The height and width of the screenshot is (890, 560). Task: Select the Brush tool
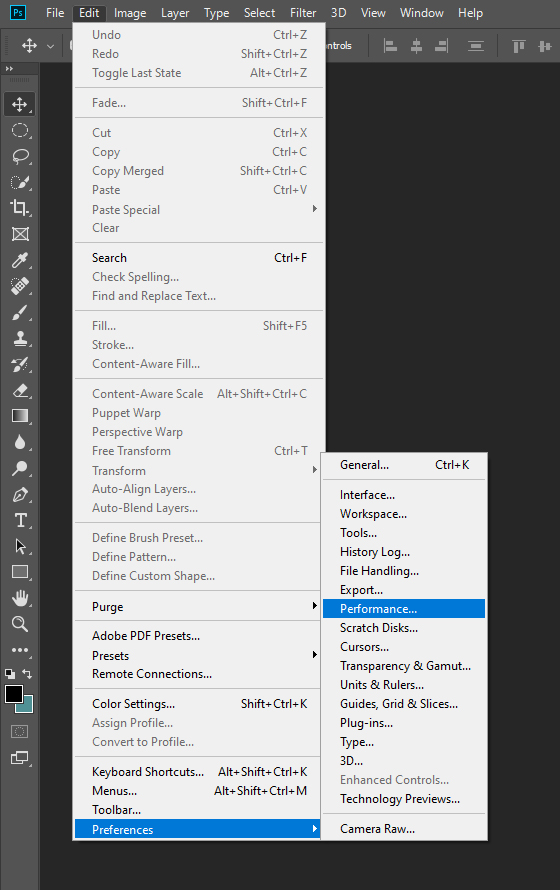pyautogui.click(x=20, y=312)
